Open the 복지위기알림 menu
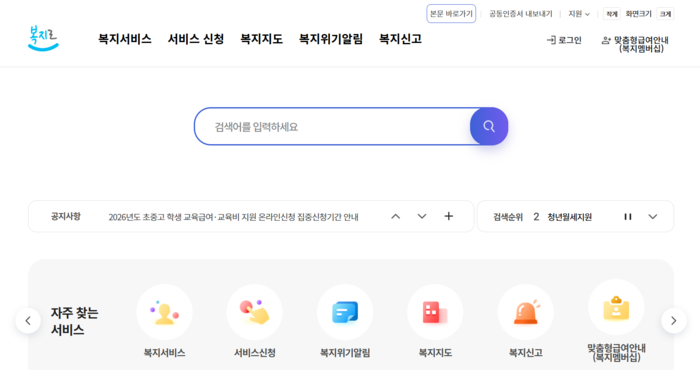 (331, 39)
